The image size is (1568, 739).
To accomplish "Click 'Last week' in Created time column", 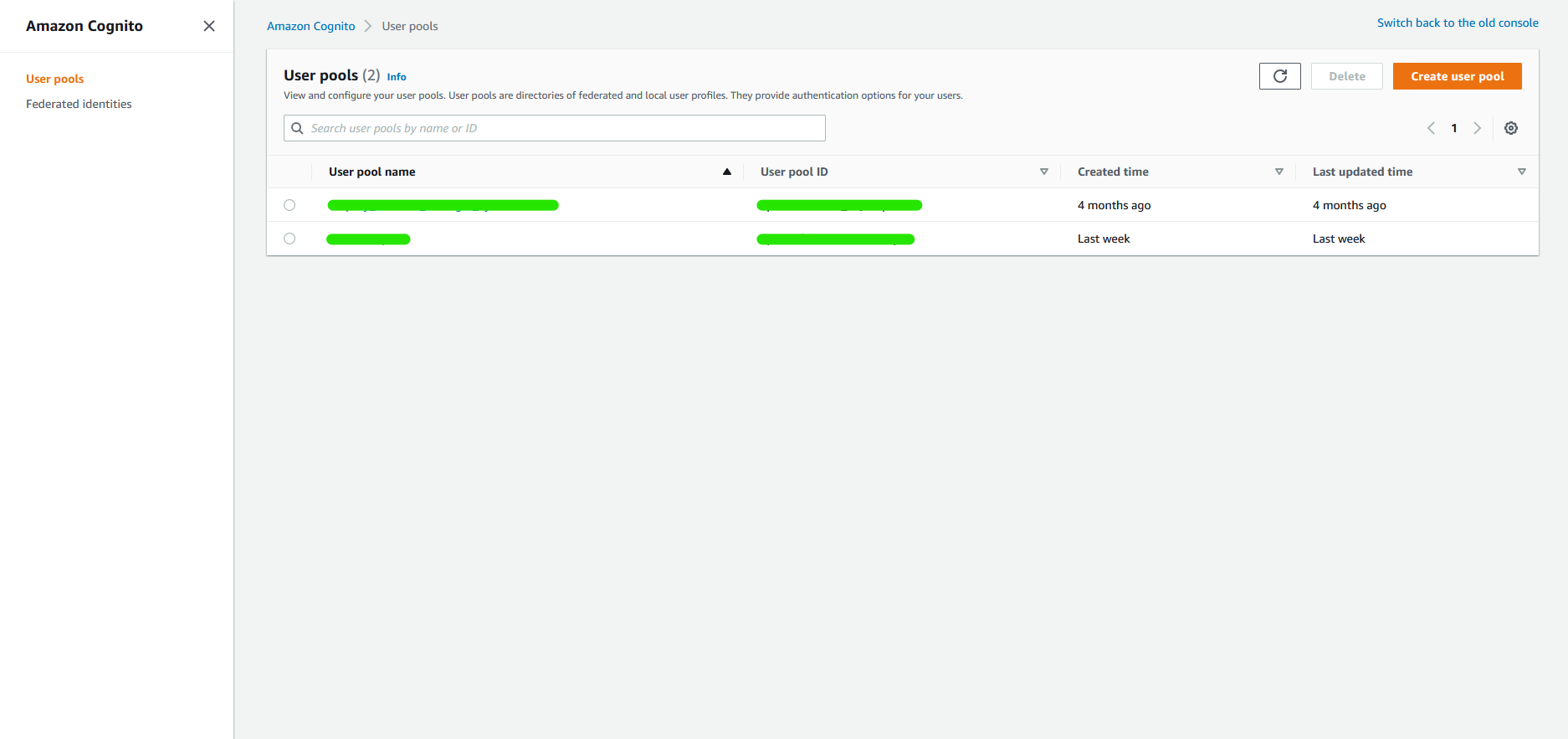I will pyautogui.click(x=1103, y=239).
